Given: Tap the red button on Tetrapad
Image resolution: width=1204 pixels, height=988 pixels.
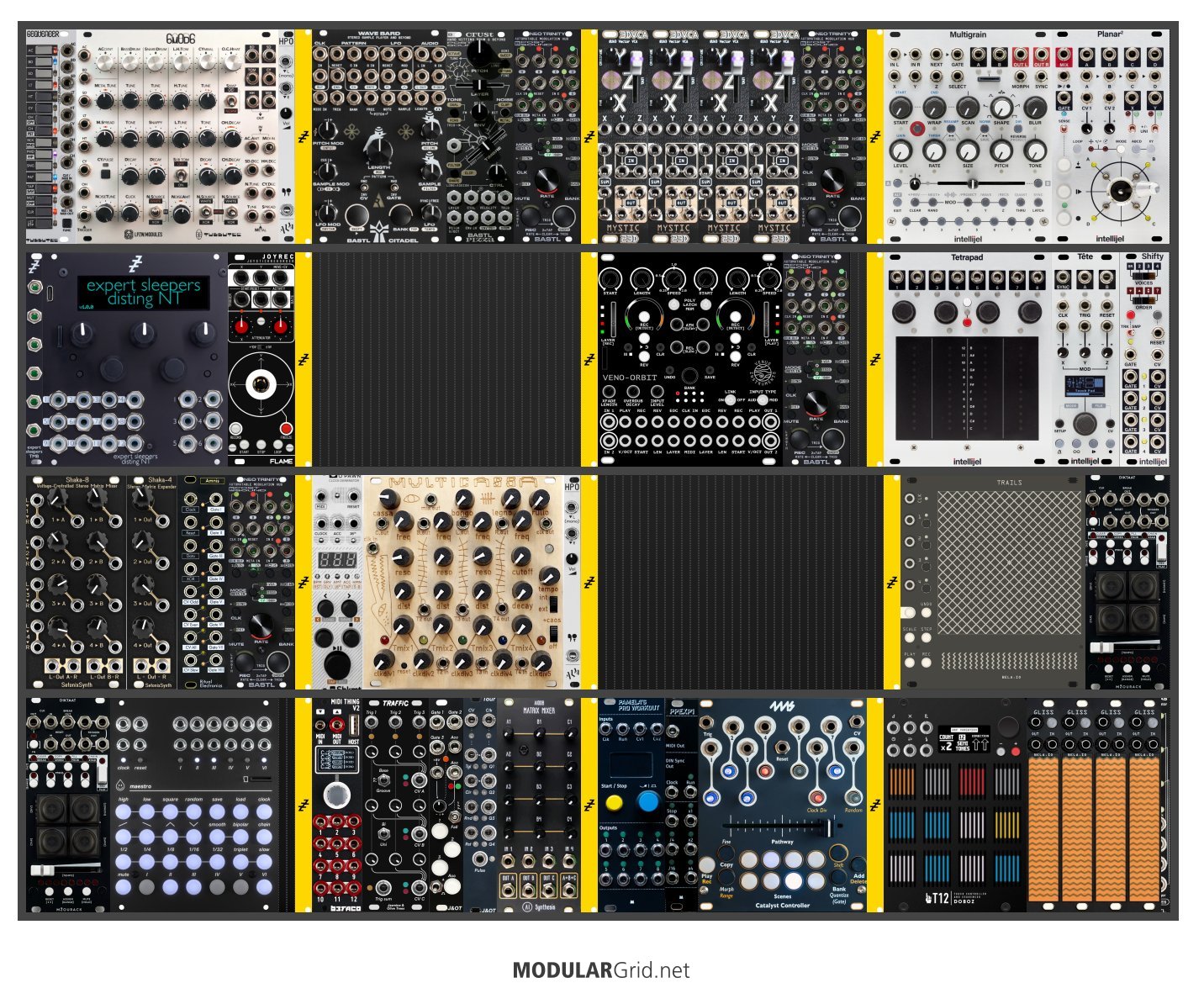Looking at the screenshot, I should pyautogui.click(x=965, y=321).
